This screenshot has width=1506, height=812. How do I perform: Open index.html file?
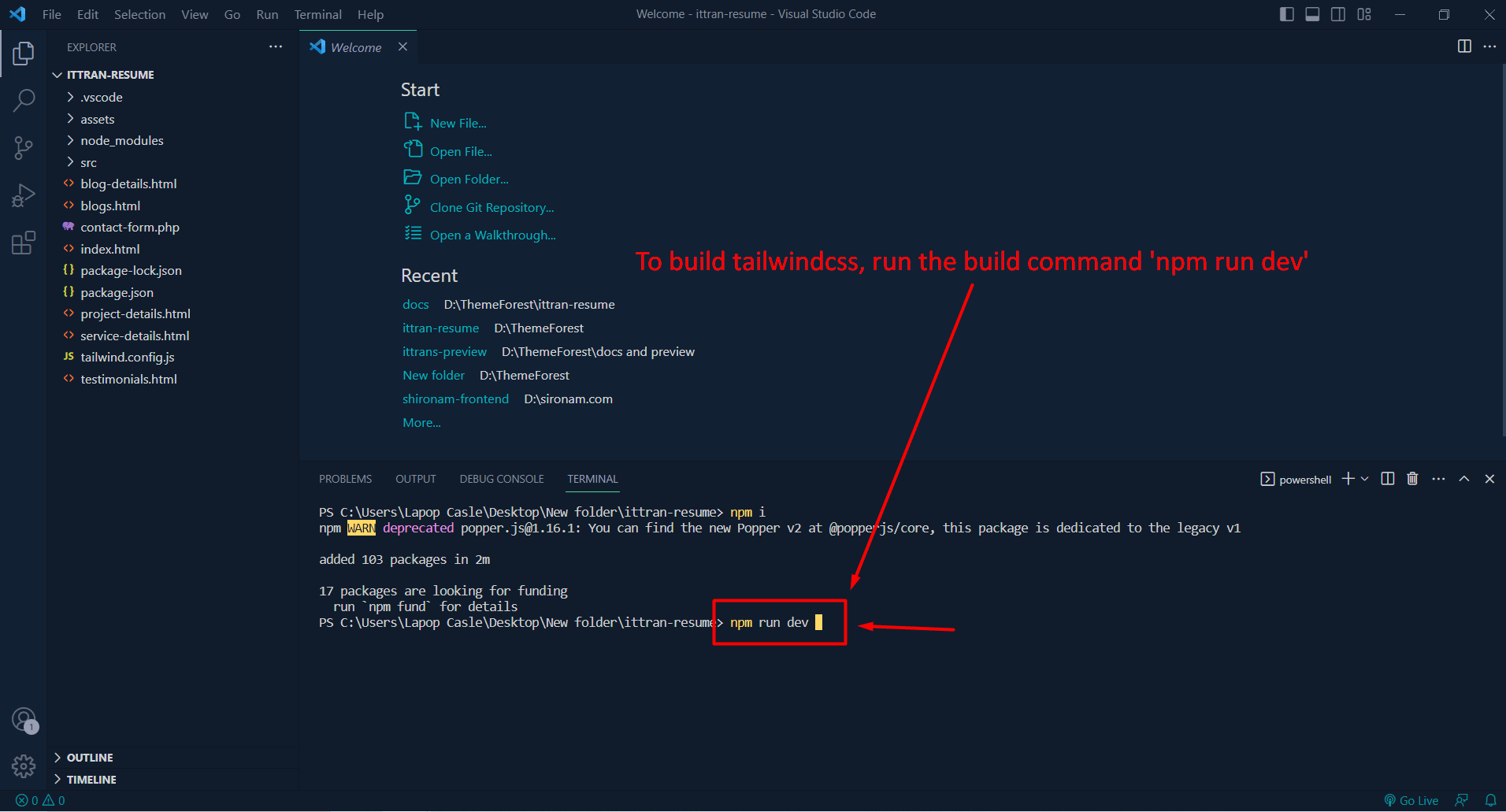(x=173, y=249)
